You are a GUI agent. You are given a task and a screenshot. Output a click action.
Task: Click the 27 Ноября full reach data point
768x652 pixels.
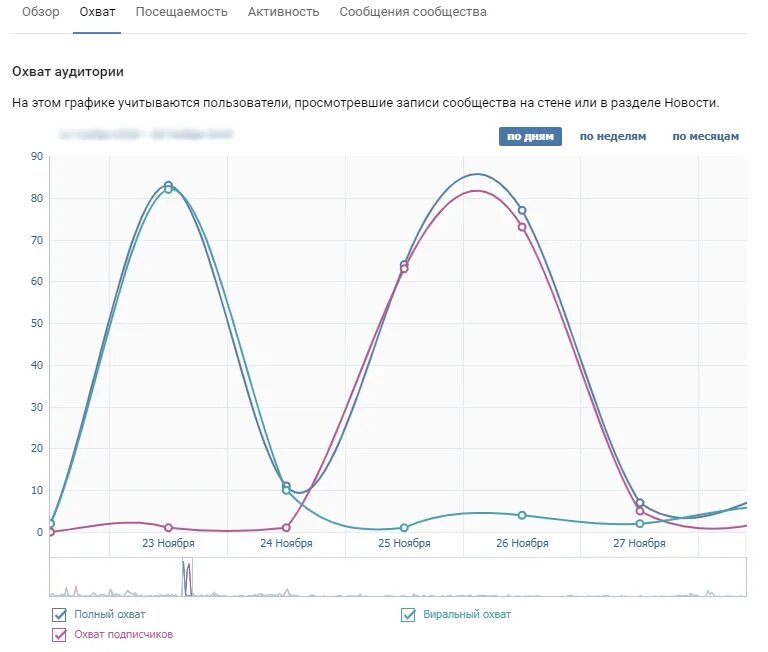tap(640, 503)
